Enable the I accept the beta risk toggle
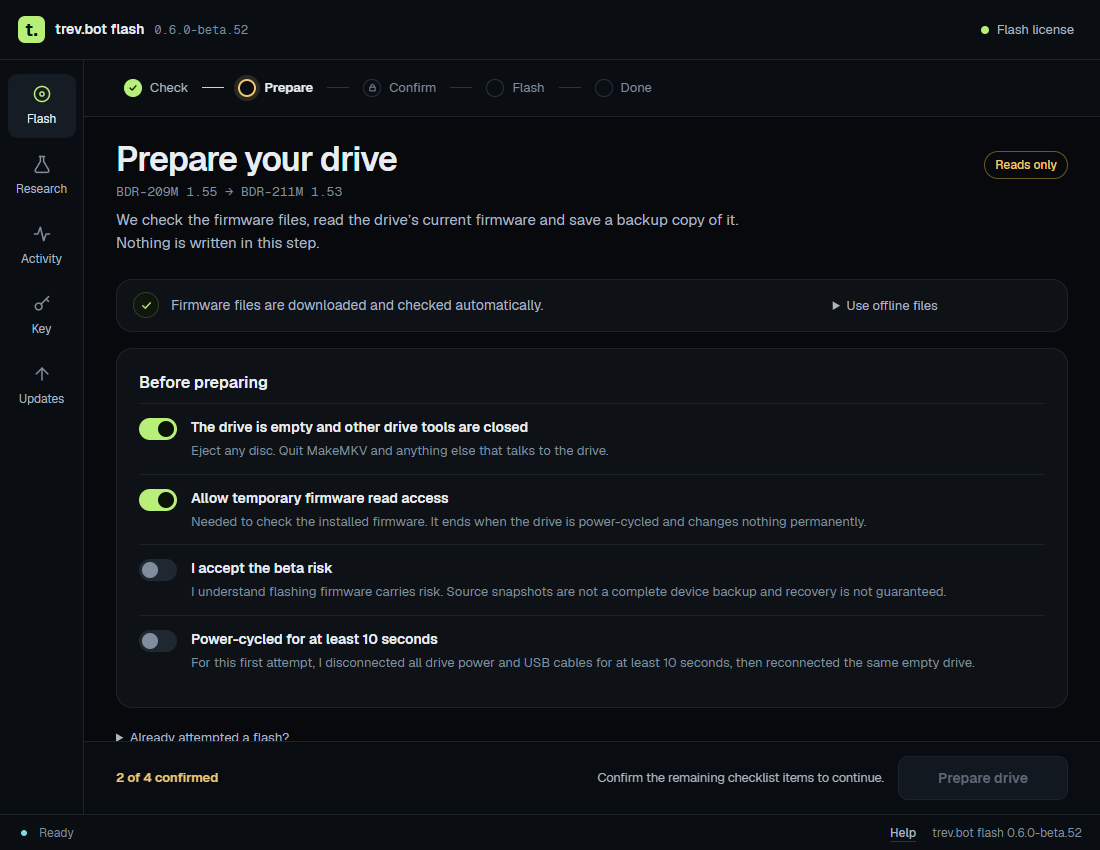The width and height of the screenshot is (1100, 850). click(x=158, y=569)
